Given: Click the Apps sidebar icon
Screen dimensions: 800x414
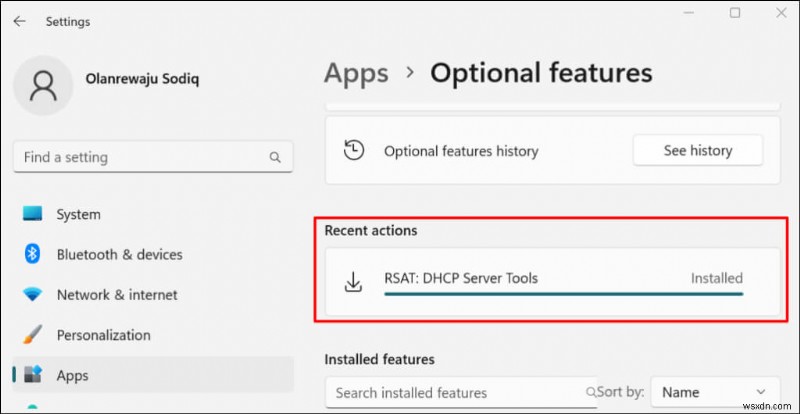Looking at the screenshot, I should pyautogui.click(x=33, y=375).
